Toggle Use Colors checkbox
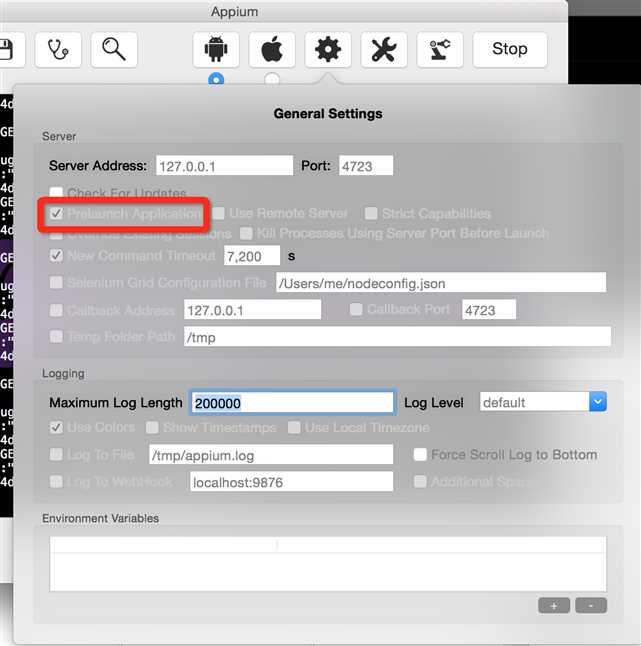 (x=56, y=427)
